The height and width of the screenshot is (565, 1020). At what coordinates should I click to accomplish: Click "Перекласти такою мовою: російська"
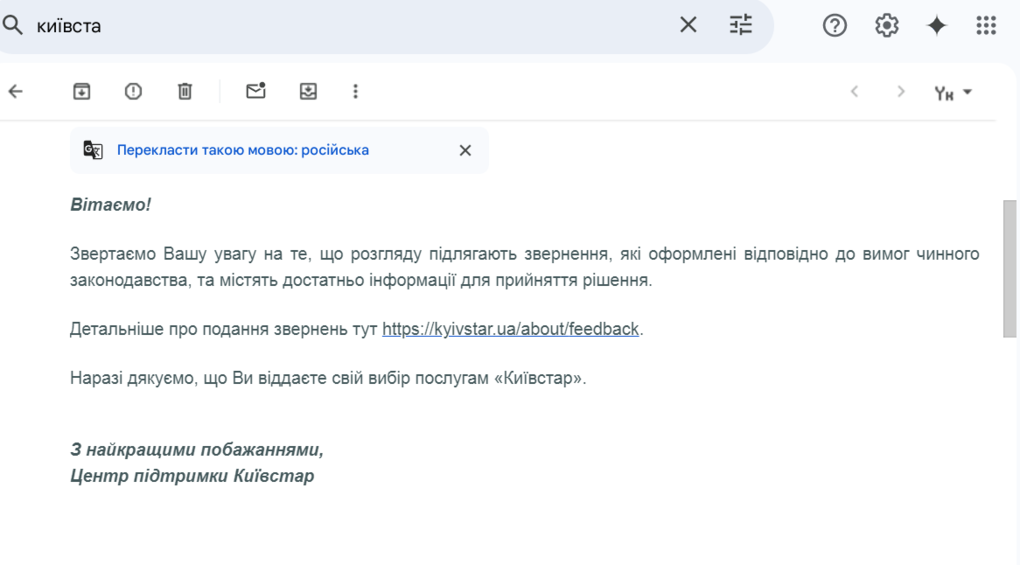pyautogui.click(x=243, y=150)
